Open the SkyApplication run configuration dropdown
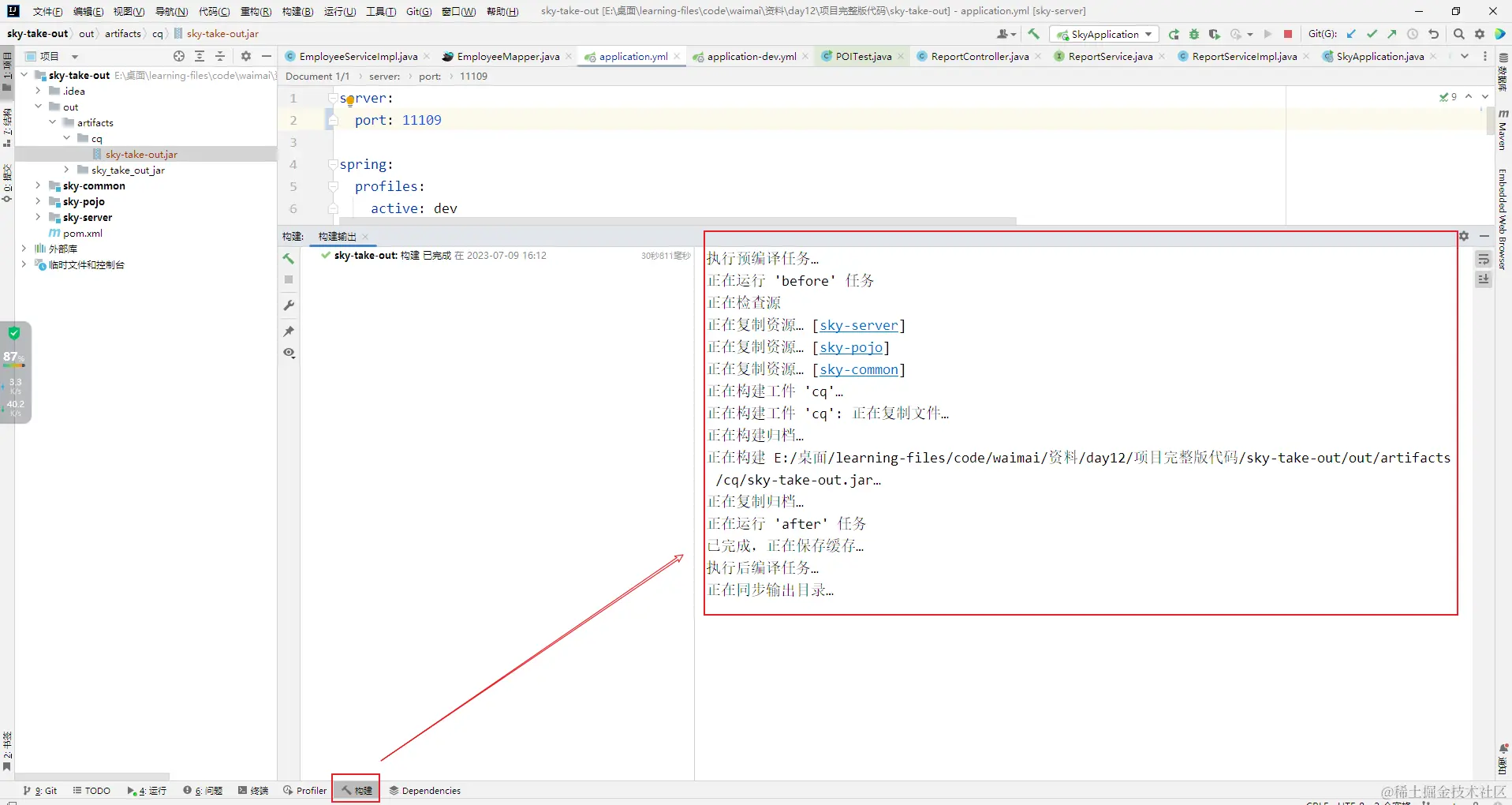The height and width of the screenshot is (805, 1512). pyautogui.click(x=1104, y=34)
